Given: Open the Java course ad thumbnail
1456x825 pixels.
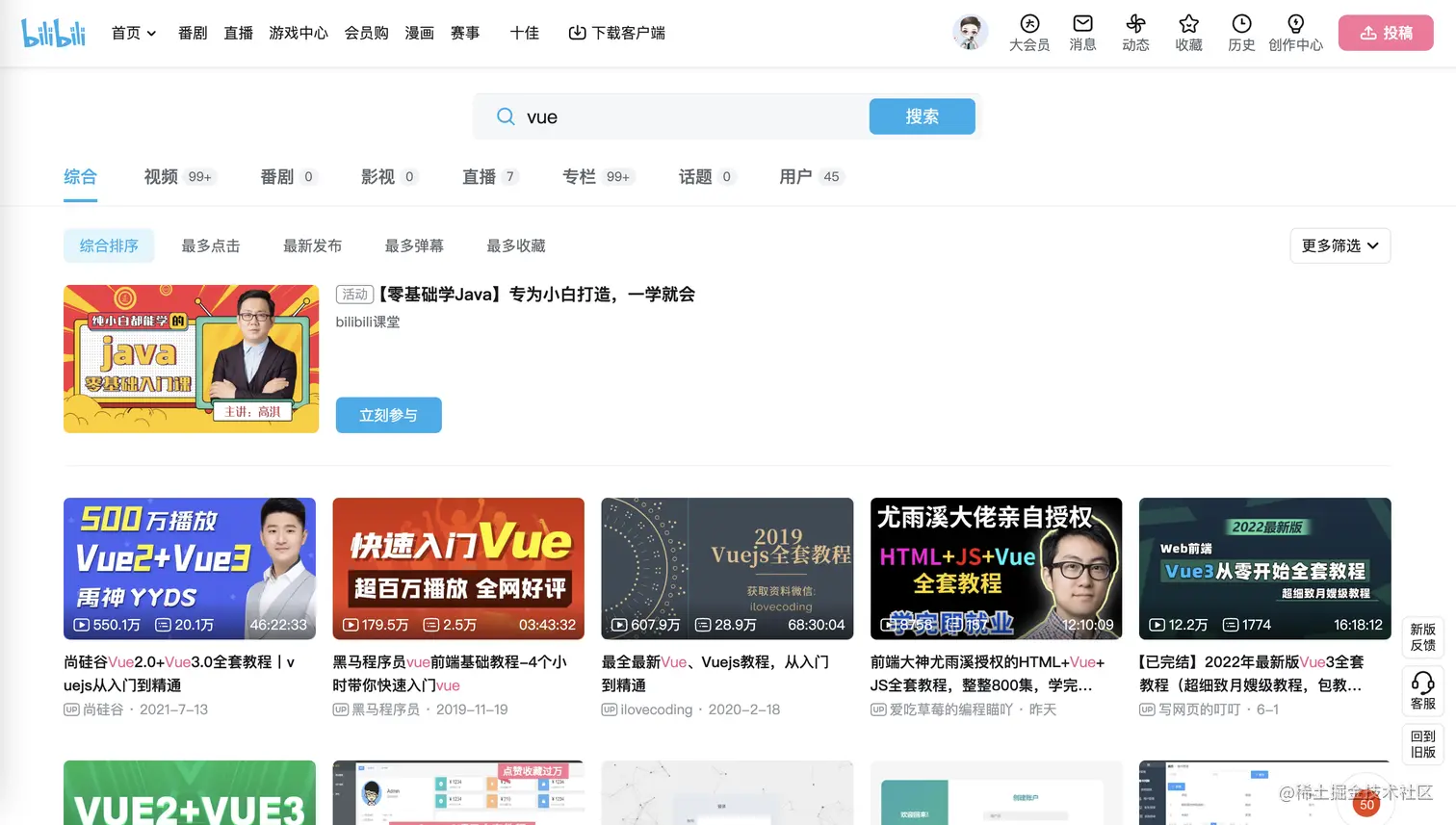Looking at the screenshot, I should point(191,358).
